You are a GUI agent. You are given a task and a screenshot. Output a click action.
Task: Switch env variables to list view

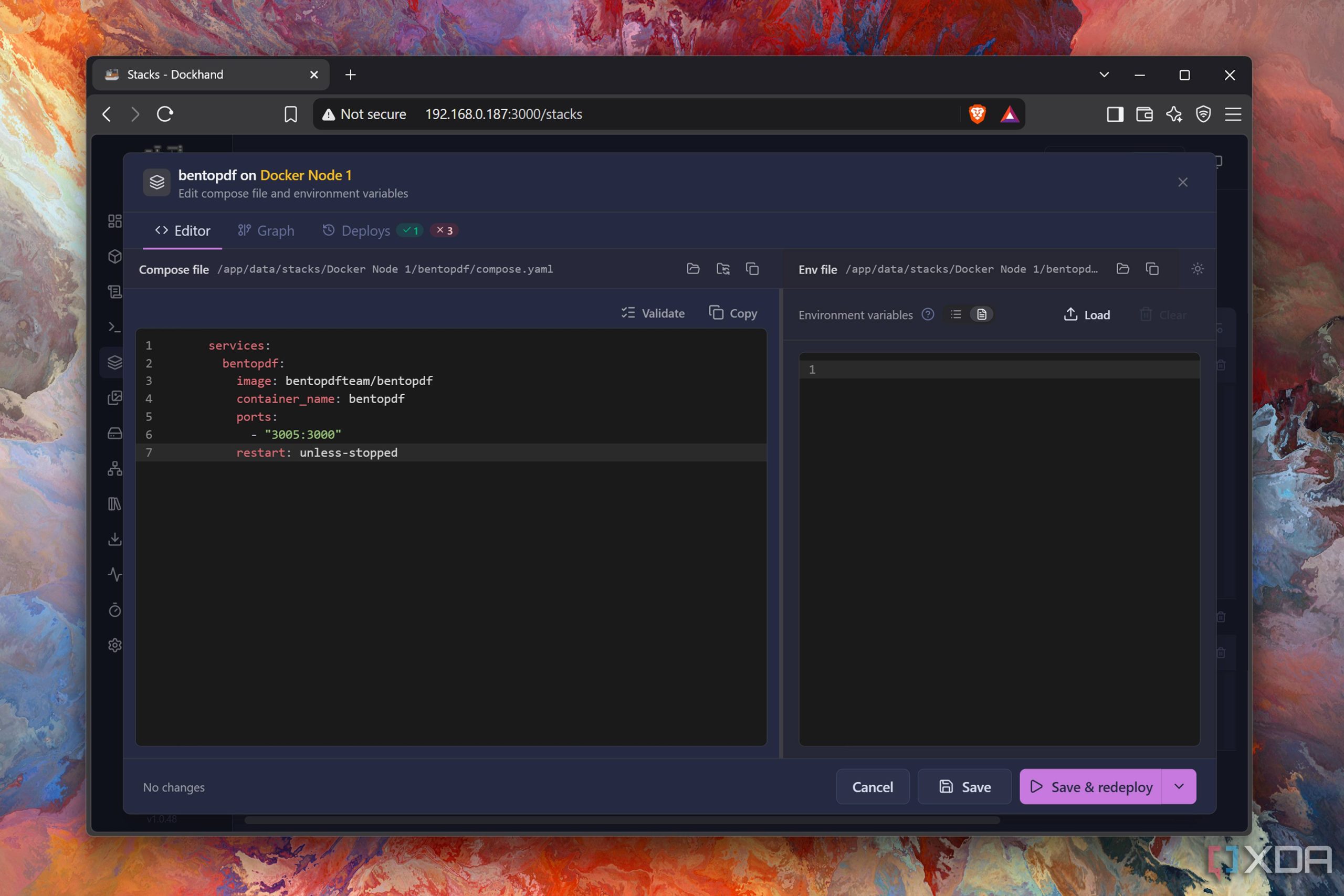[956, 314]
